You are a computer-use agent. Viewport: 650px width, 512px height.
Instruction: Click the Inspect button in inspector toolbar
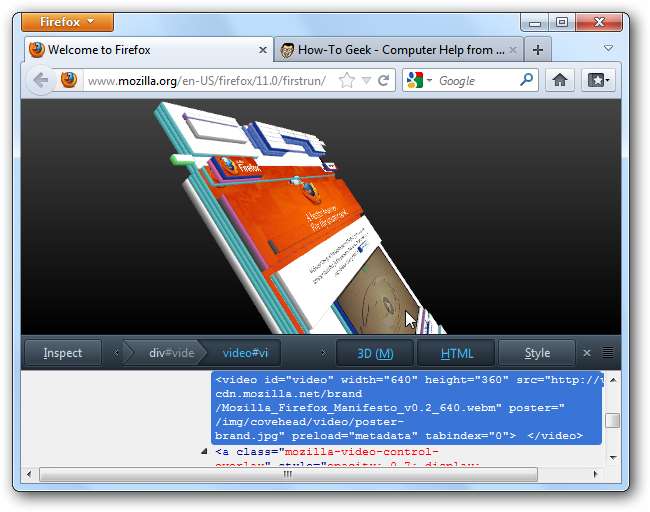[63, 353]
